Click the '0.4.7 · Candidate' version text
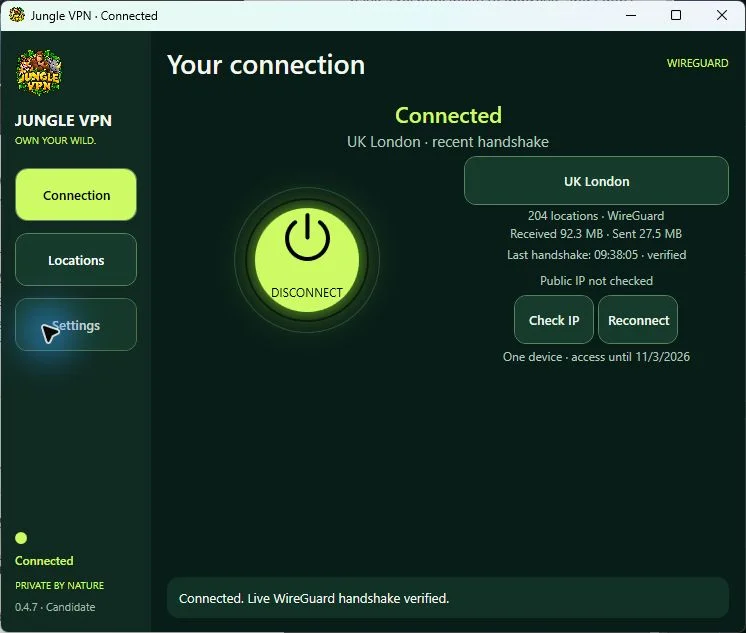 [x=55, y=607]
